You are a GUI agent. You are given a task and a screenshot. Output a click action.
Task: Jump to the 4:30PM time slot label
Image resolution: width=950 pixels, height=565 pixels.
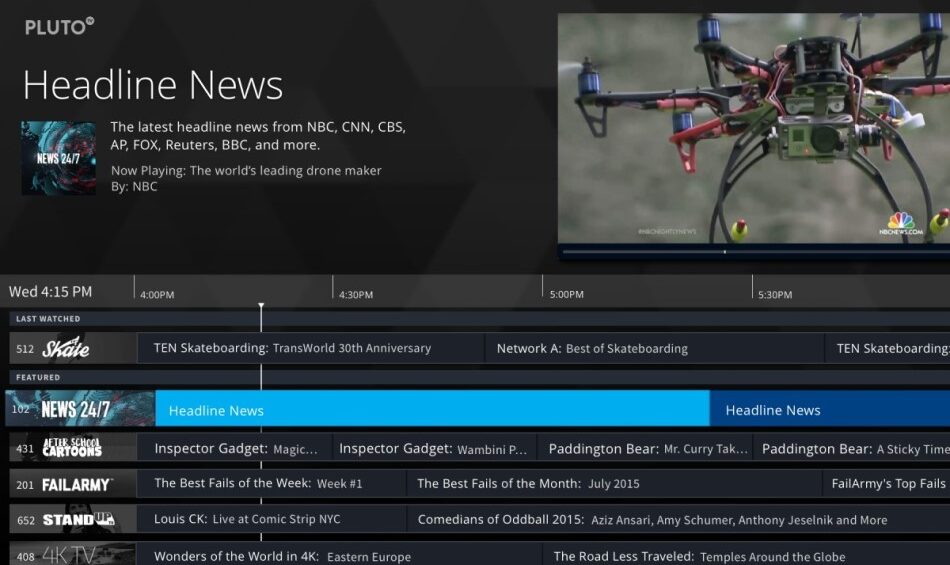(356, 295)
